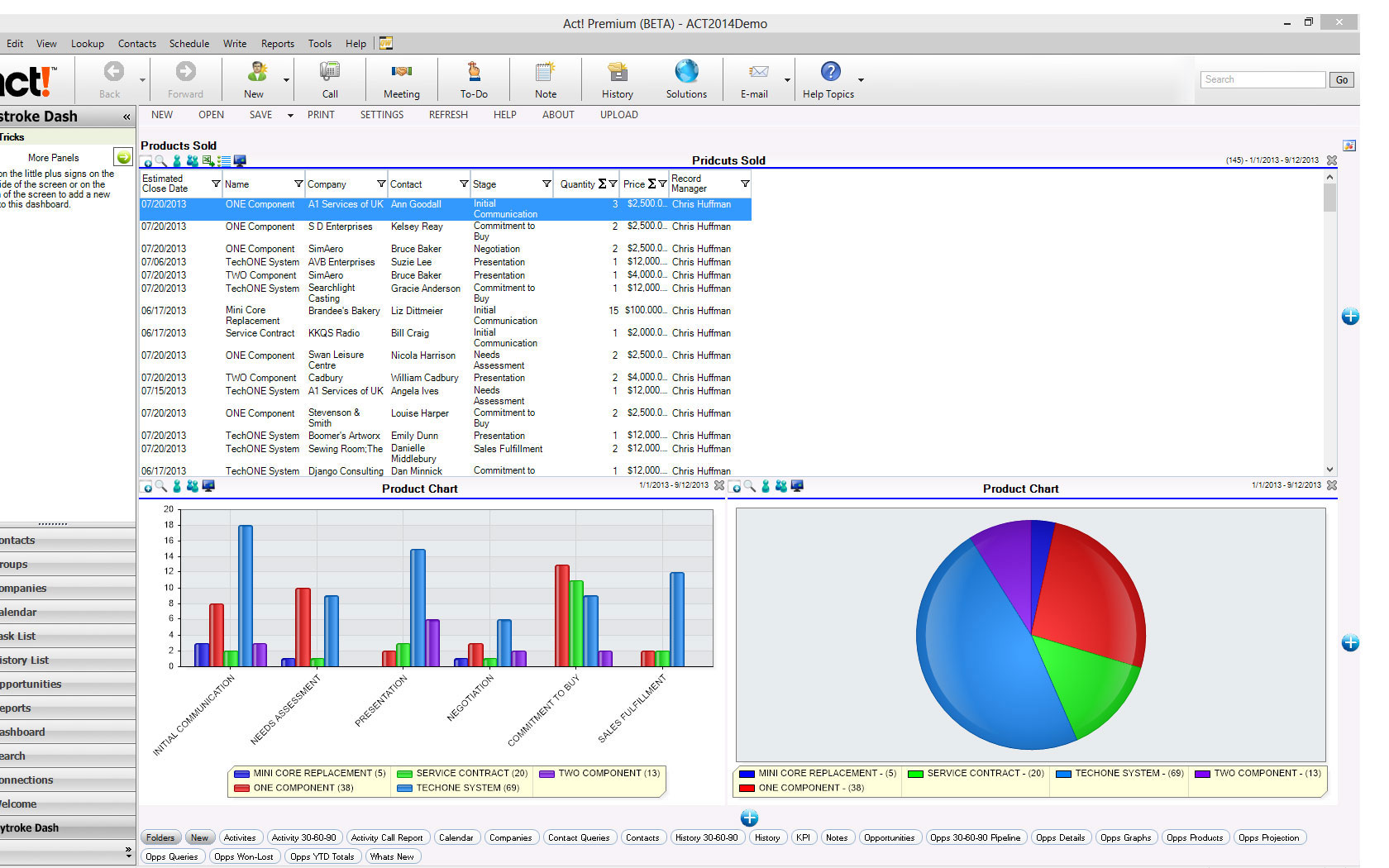Toggle the Quantity column sum sigma
This screenshot has height=868, width=1389.
[602, 184]
